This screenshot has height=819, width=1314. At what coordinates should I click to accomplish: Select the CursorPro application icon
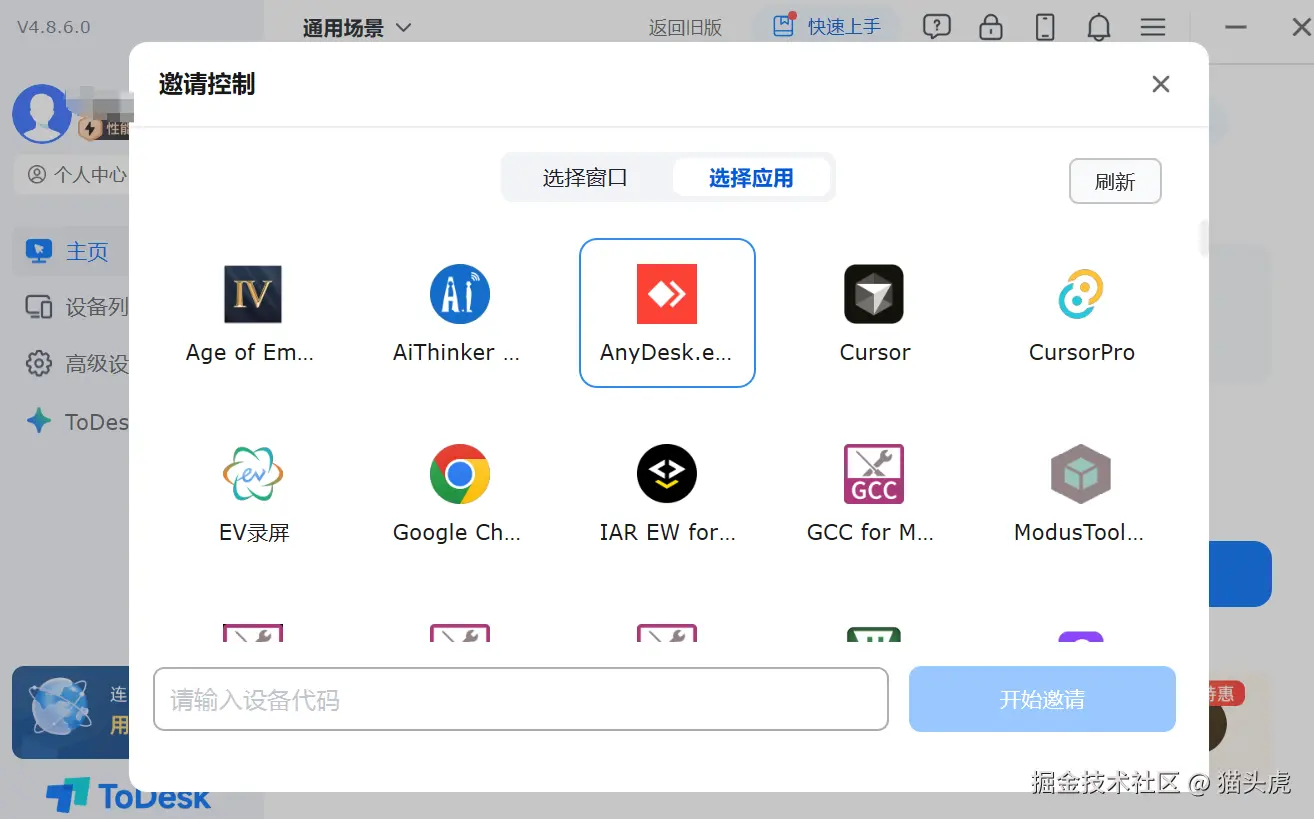point(1081,294)
